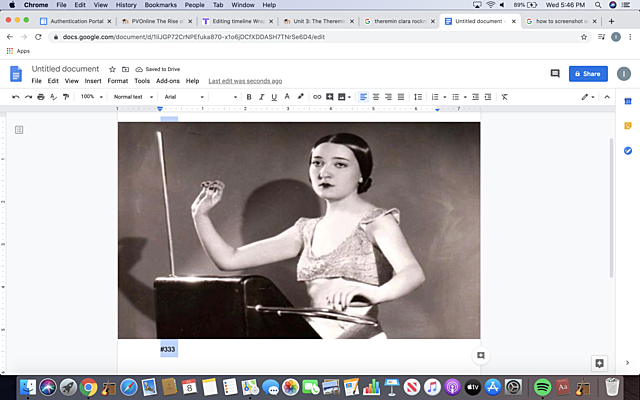This screenshot has height=400, width=640.
Task: Click the browser Reload button
Action: pos(38,37)
